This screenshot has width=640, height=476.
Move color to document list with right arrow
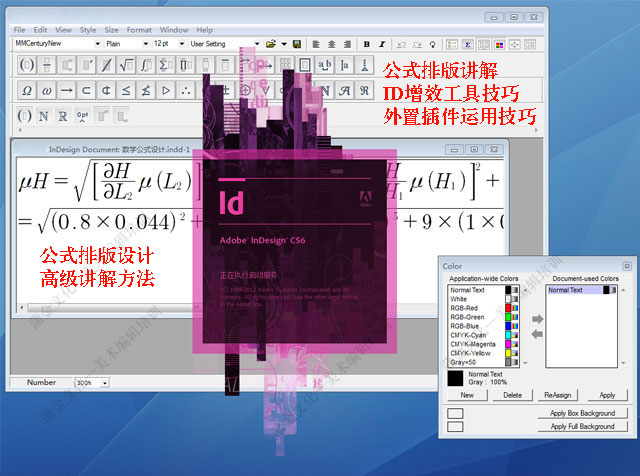coord(538,319)
